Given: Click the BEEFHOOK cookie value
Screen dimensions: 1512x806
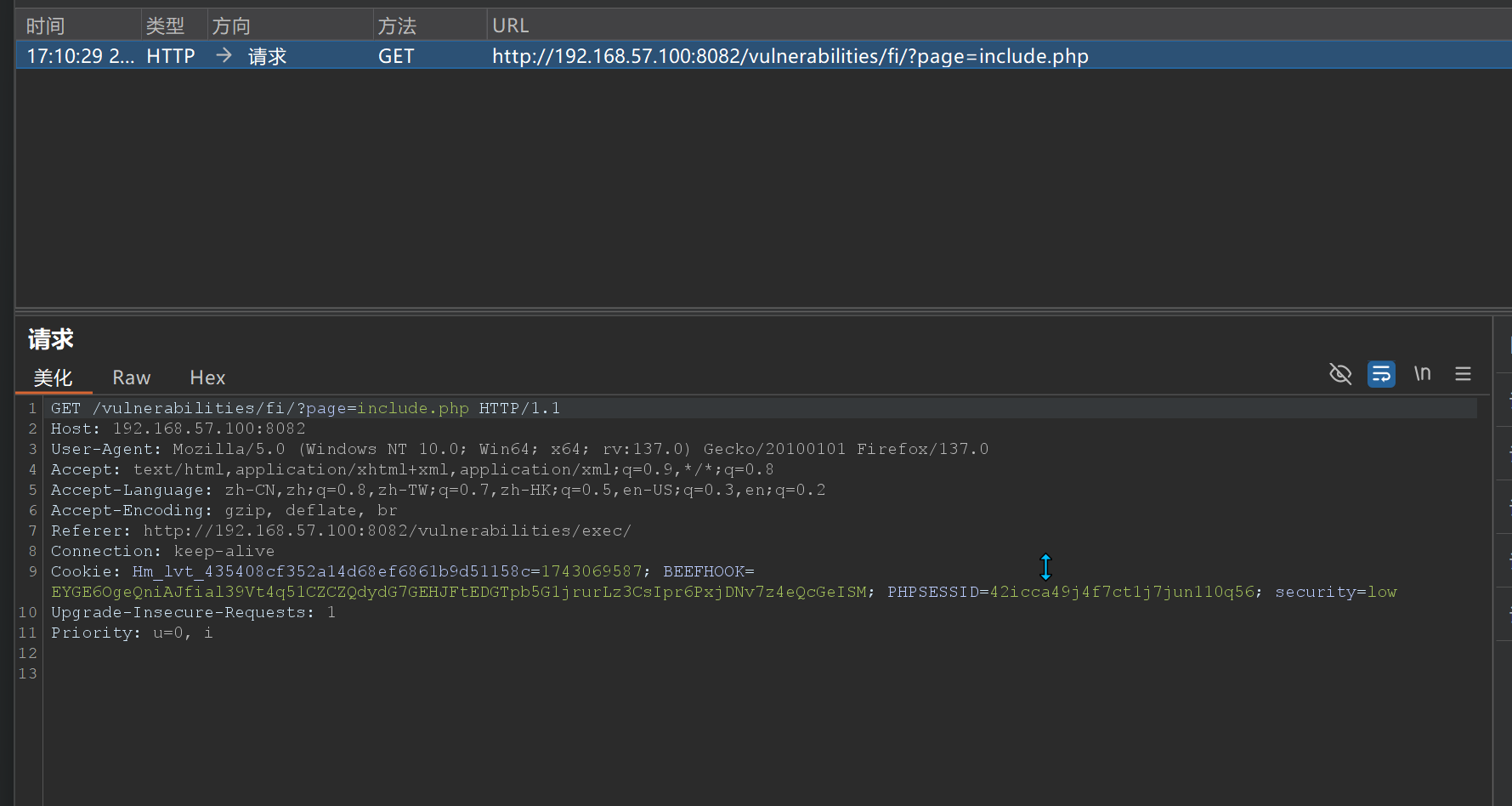Looking at the screenshot, I should click(459, 592).
